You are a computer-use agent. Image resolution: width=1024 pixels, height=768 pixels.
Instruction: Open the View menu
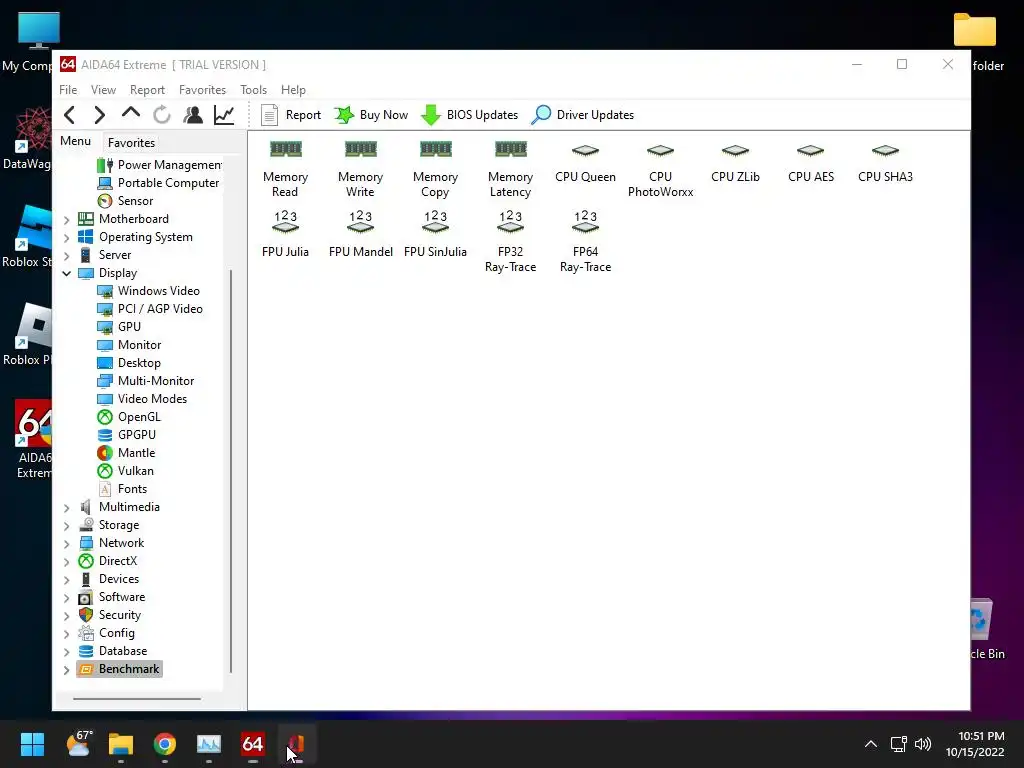coord(103,89)
